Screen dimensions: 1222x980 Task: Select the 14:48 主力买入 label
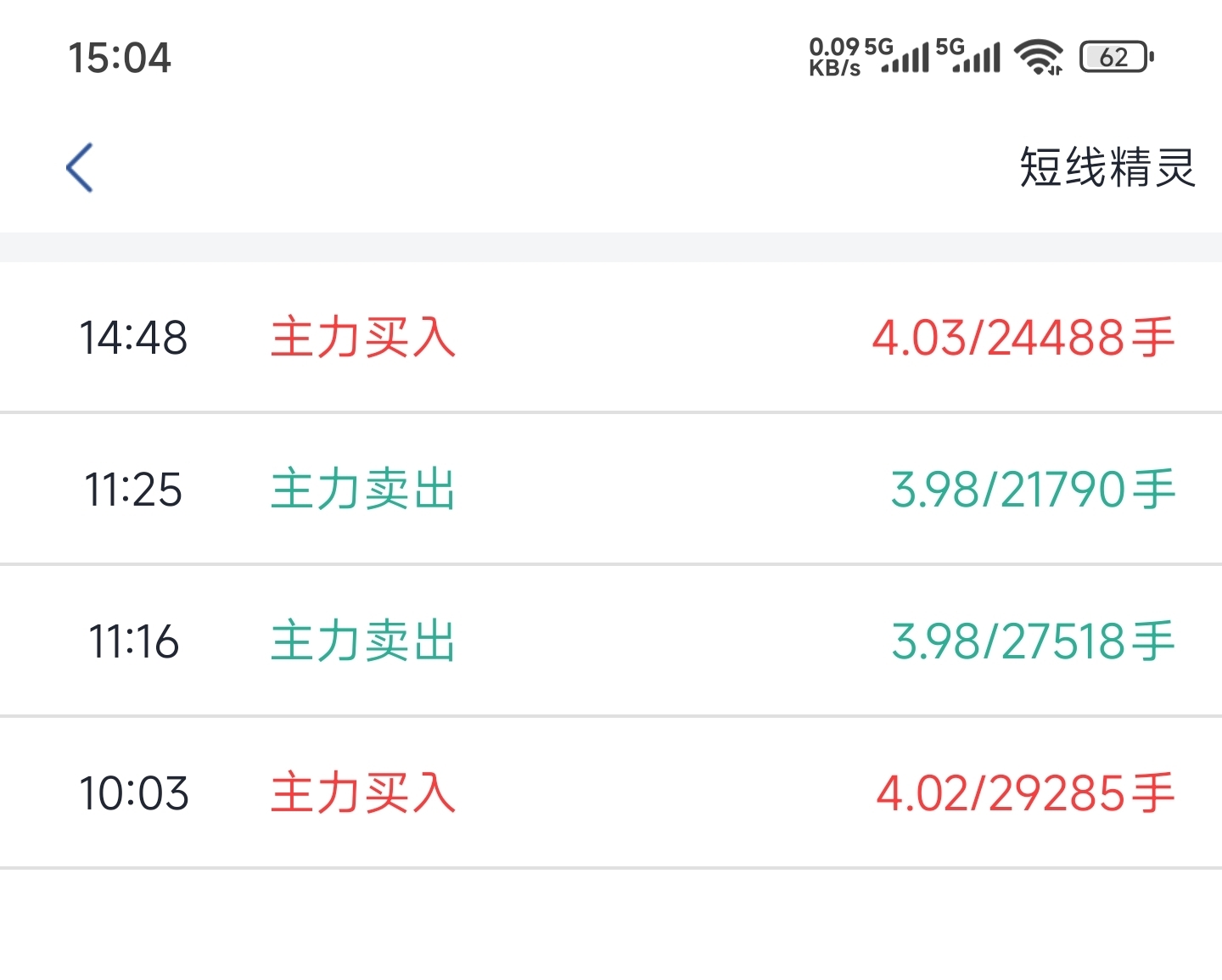click(363, 338)
